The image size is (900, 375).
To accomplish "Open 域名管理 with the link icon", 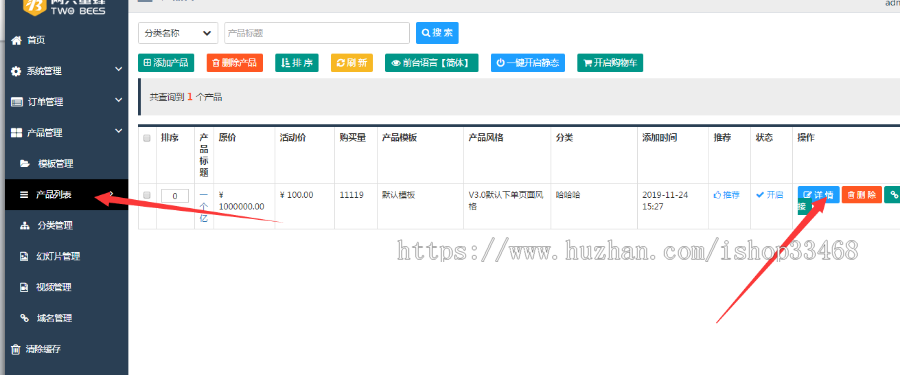I will pos(46,318).
